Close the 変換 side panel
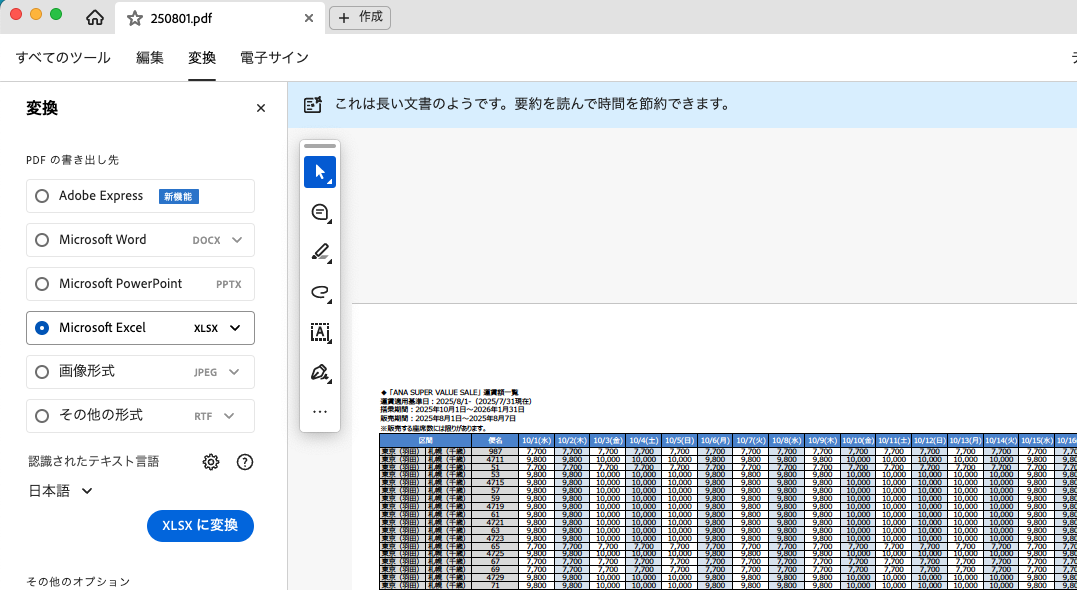 260,108
